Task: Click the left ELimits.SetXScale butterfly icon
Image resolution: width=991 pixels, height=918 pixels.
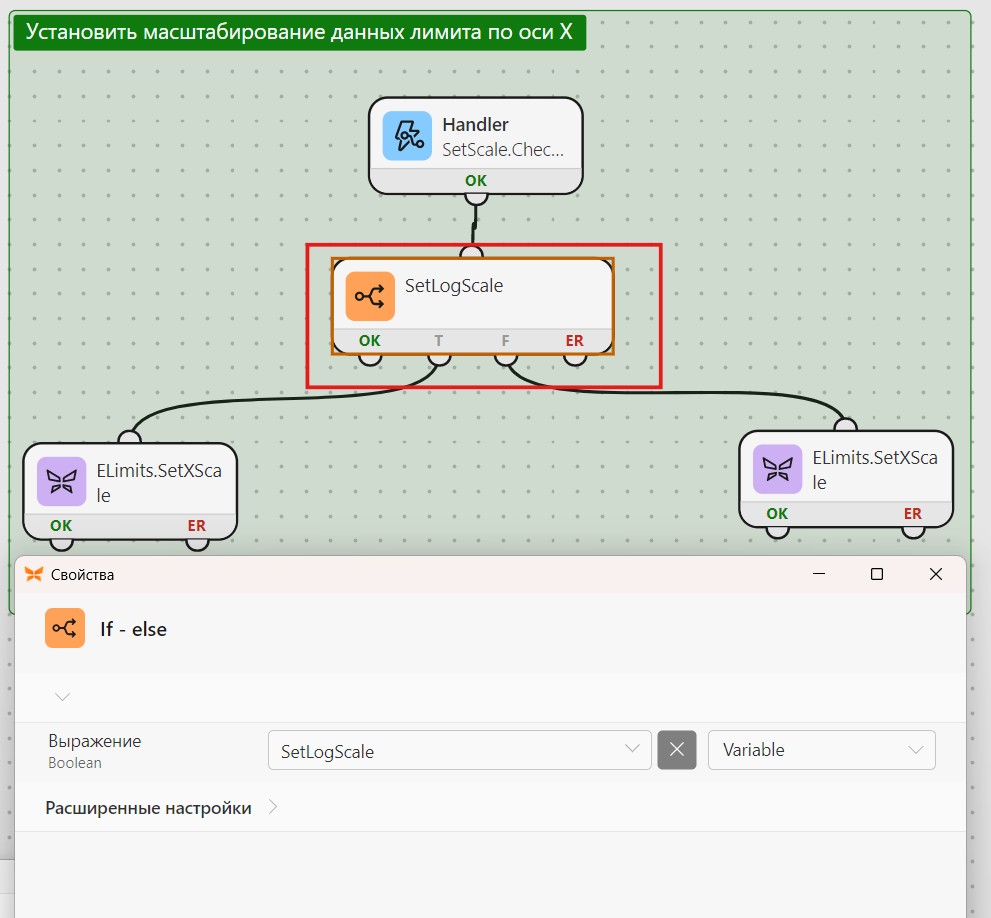Action: pyautogui.click(x=61, y=482)
